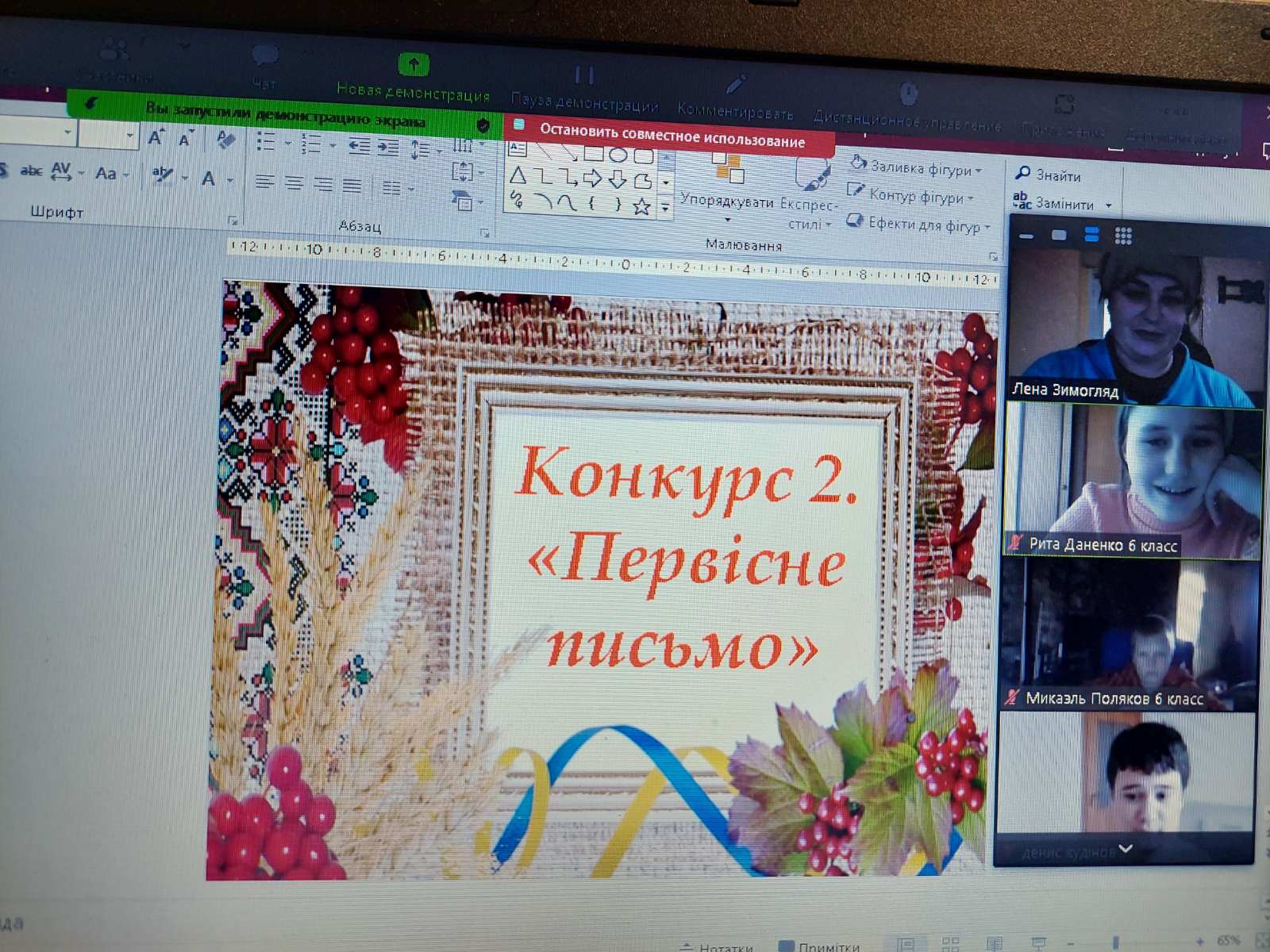
Task: Open Експрес-стилі quick styles
Action: pyautogui.click(x=810, y=194)
